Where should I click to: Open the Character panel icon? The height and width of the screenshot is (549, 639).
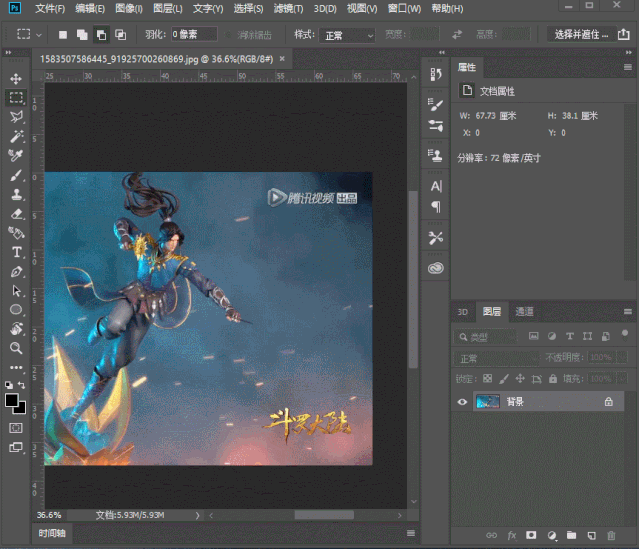[436, 186]
